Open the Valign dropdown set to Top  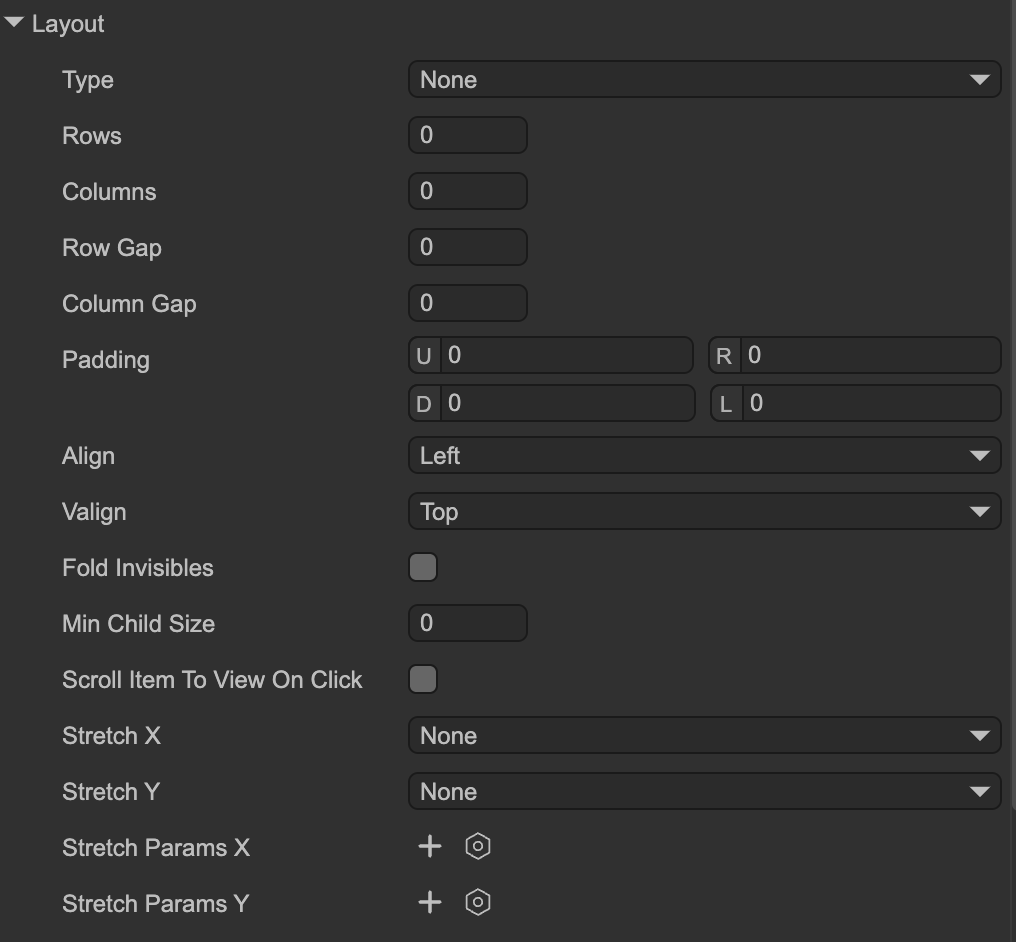[704, 512]
